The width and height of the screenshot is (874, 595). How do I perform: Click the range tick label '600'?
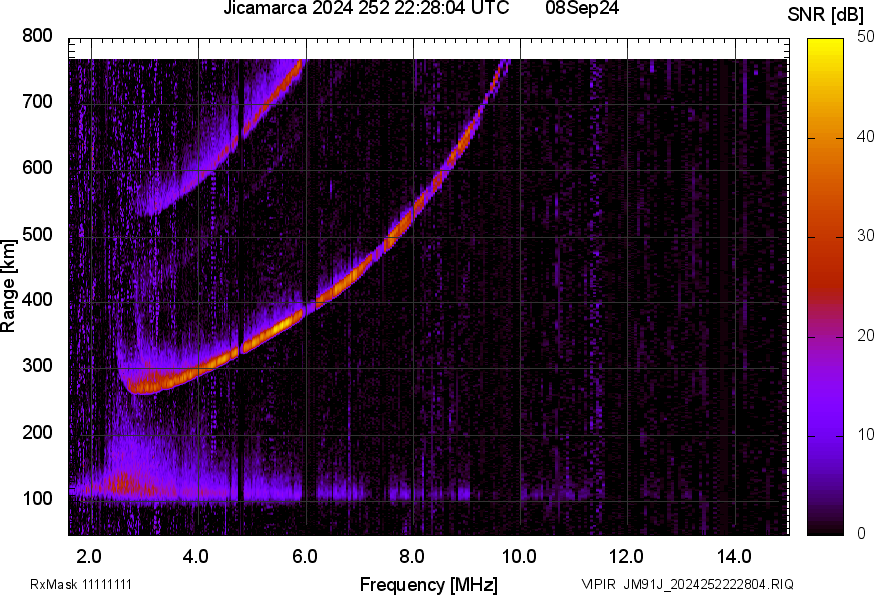[x=37, y=168]
